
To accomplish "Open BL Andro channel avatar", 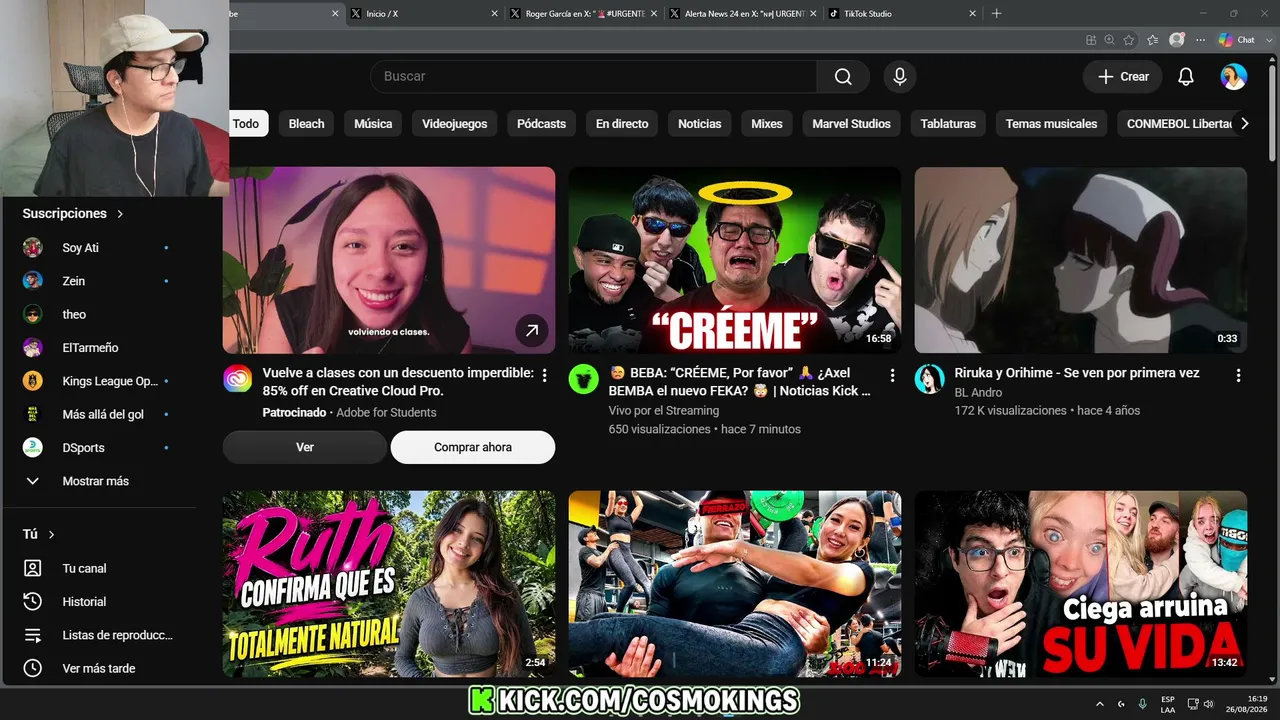I will point(929,379).
